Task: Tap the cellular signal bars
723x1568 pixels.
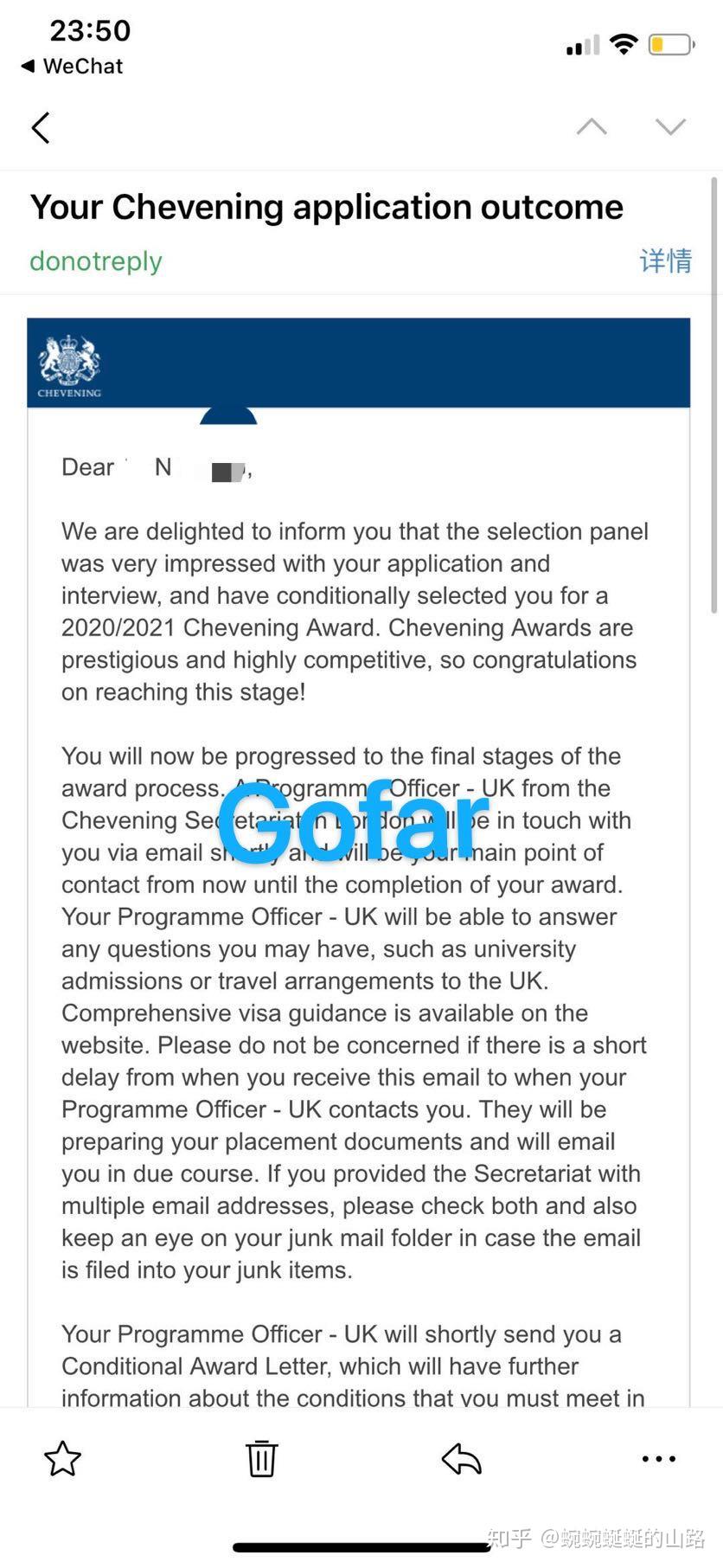Action: coord(583,45)
